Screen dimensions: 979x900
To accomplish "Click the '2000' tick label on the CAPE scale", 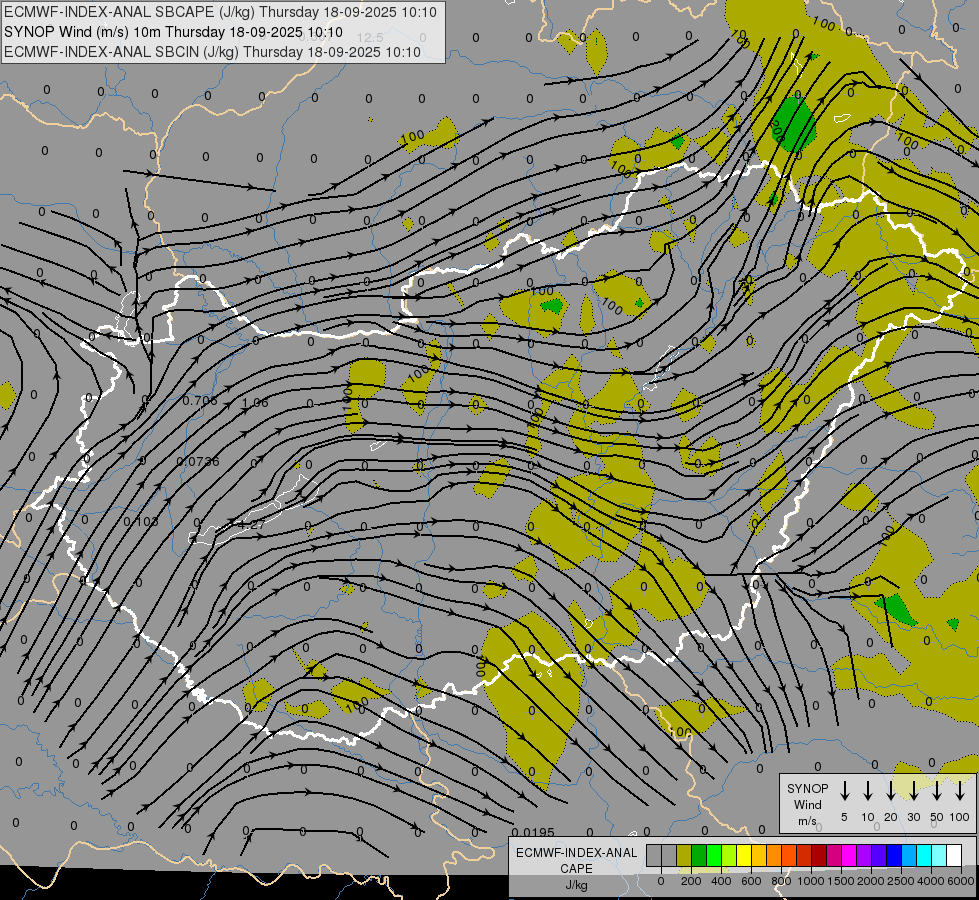I will pos(871,881).
